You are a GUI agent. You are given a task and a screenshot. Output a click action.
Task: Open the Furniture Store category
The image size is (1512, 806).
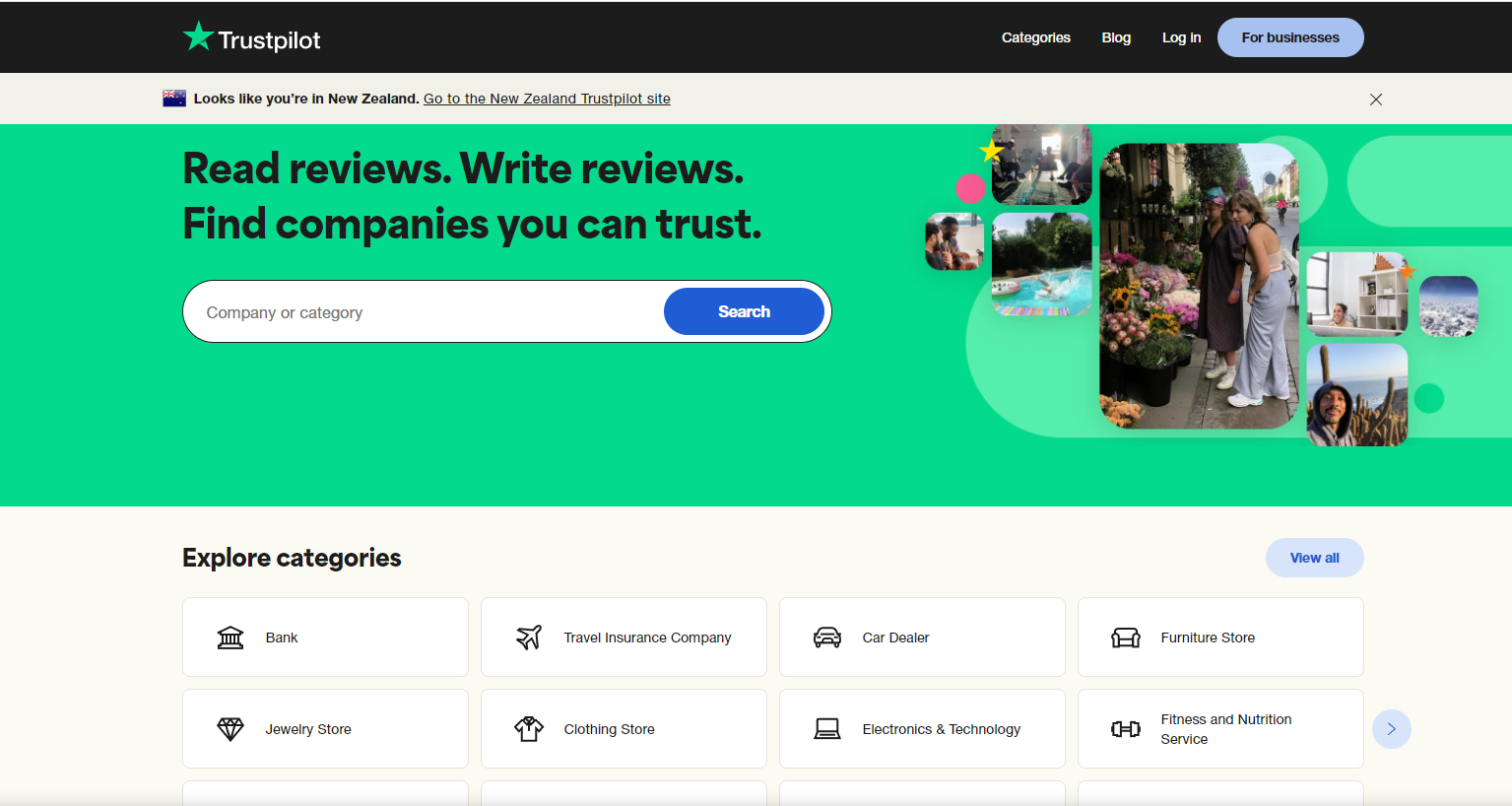coord(1220,638)
